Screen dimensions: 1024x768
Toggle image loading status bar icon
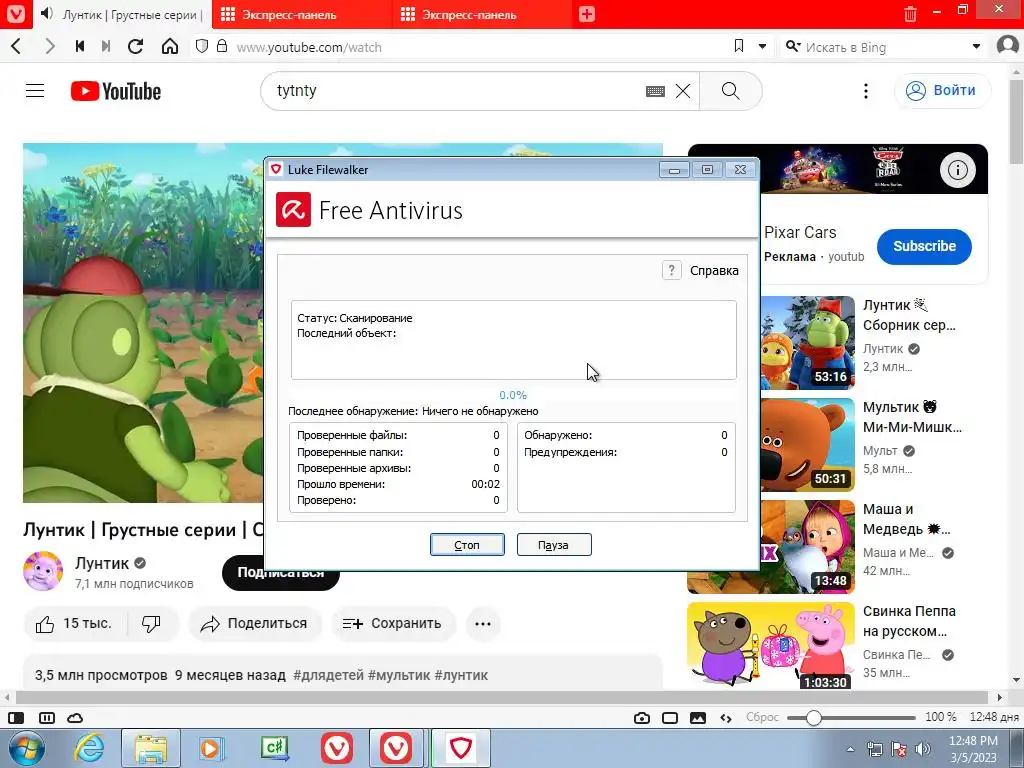coord(698,718)
